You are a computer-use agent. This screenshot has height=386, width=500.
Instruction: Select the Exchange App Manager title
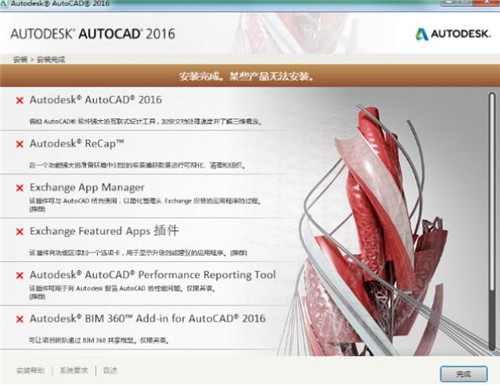pyautogui.click(x=87, y=187)
